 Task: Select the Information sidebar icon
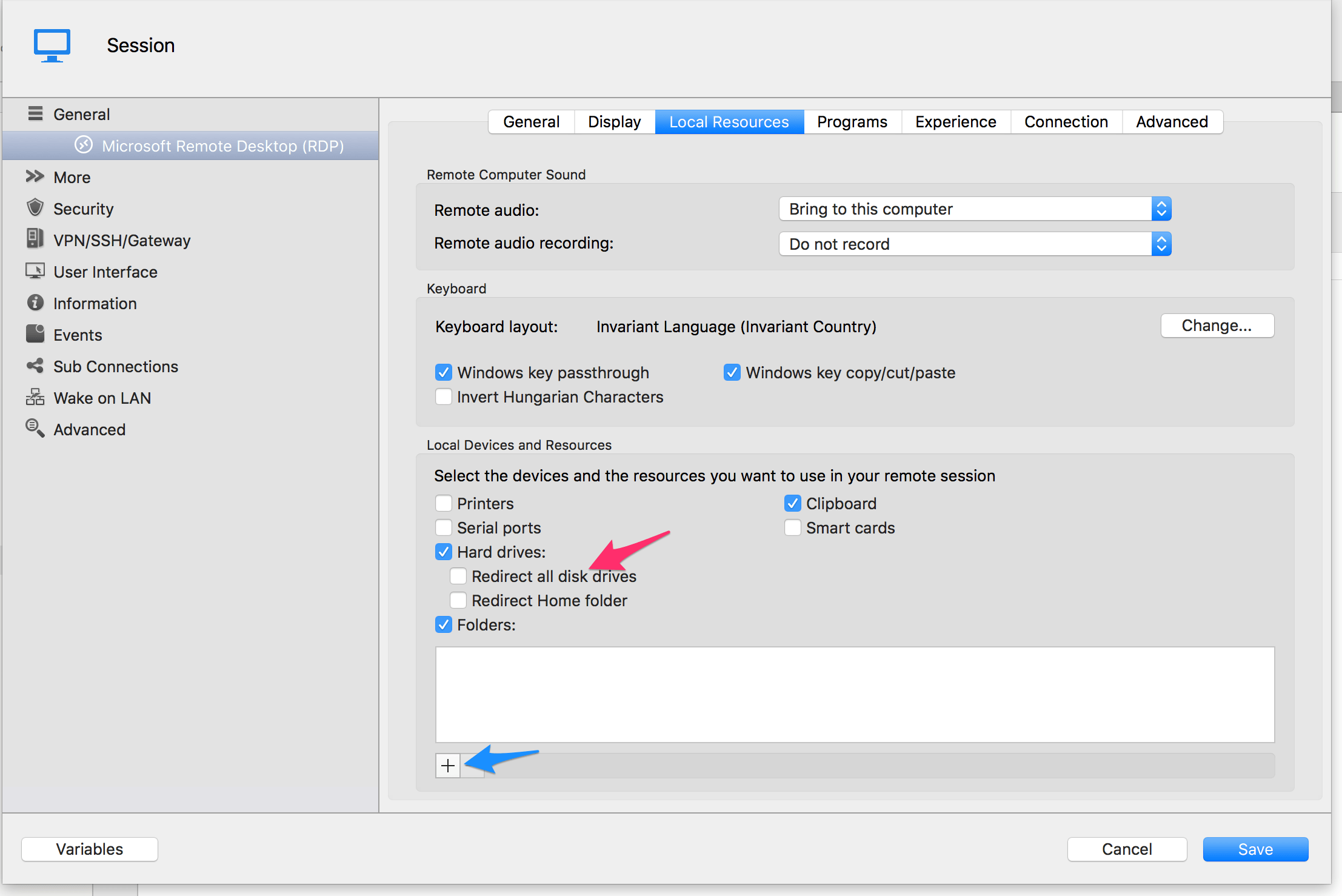(35, 303)
